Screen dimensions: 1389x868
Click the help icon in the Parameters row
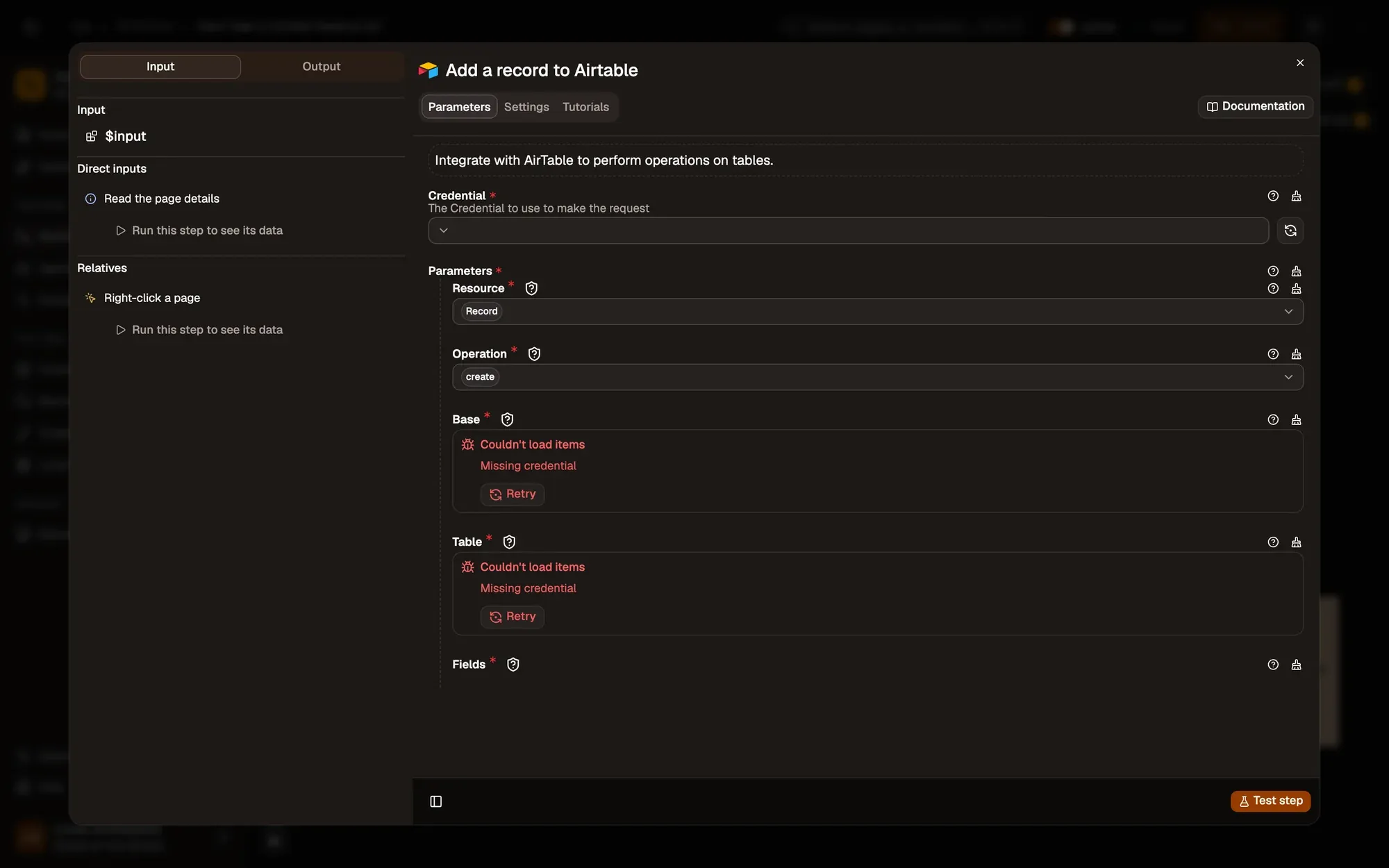[1273, 271]
